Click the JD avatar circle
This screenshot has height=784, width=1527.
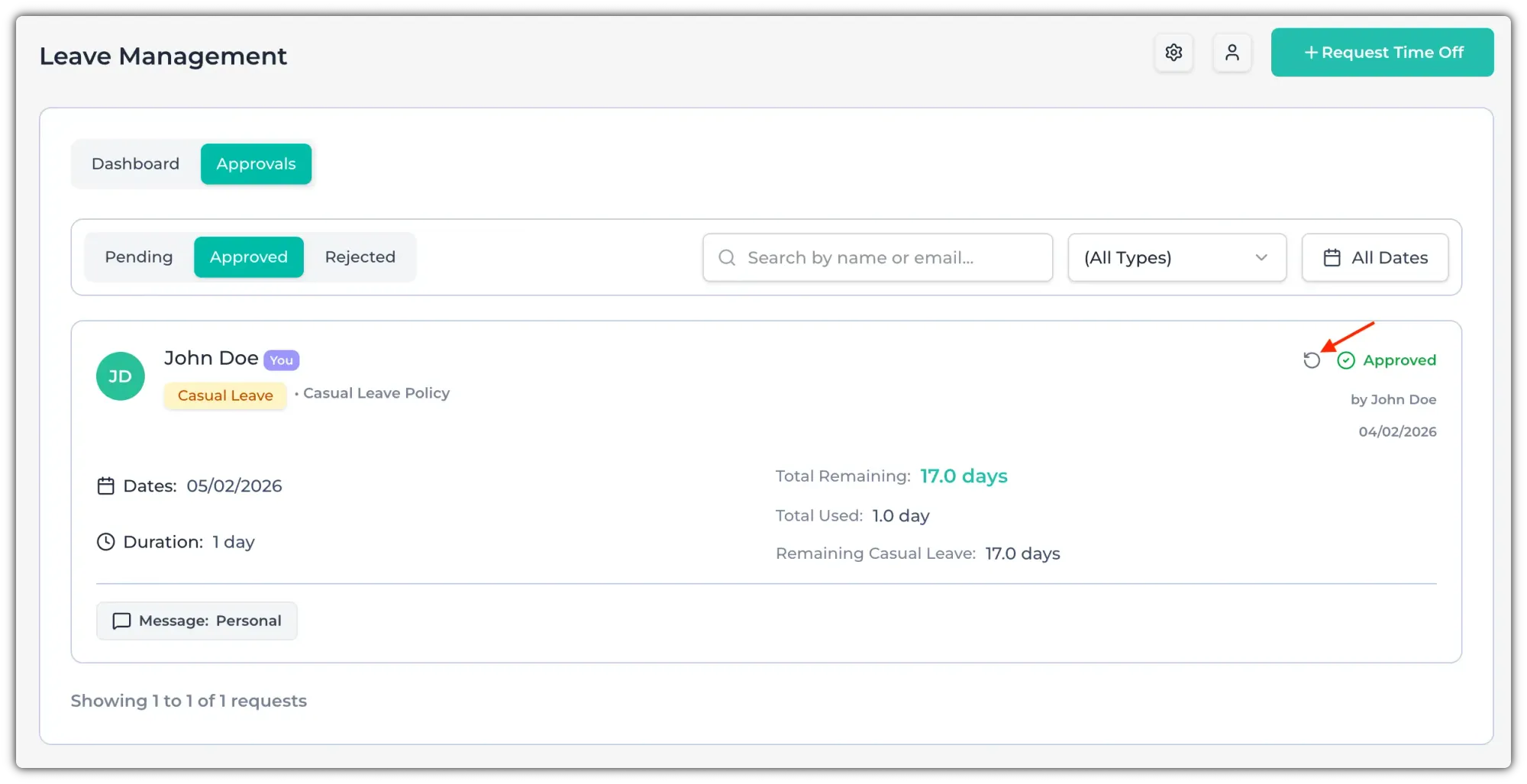pyautogui.click(x=121, y=376)
